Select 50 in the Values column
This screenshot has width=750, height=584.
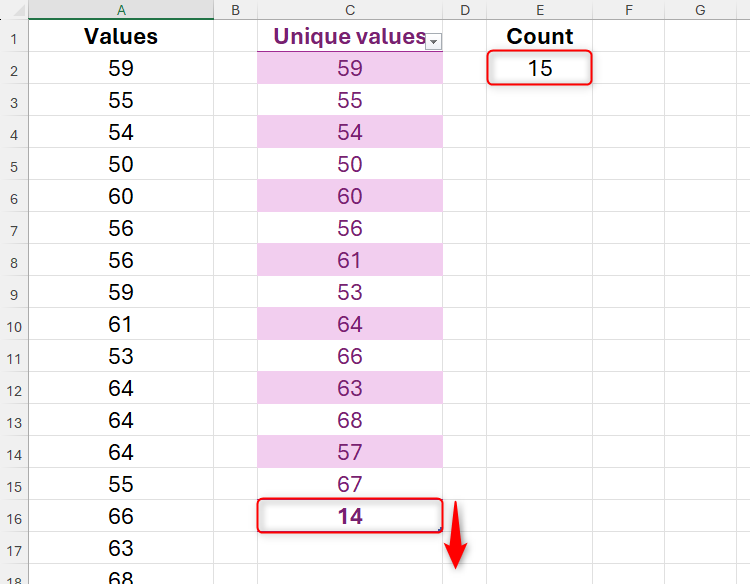pyautogui.click(x=121, y=165)
